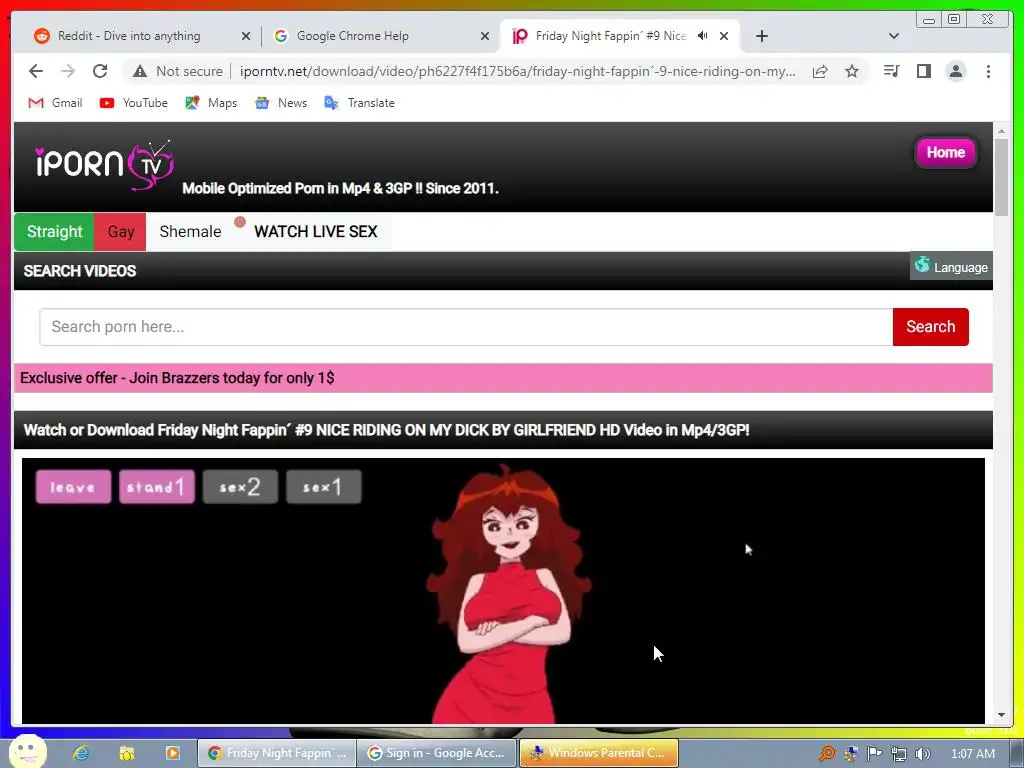The width and height of the screenshot is (1024, 768).
Task: Click the browser forward arrow
Action: [x=68, y=71]
